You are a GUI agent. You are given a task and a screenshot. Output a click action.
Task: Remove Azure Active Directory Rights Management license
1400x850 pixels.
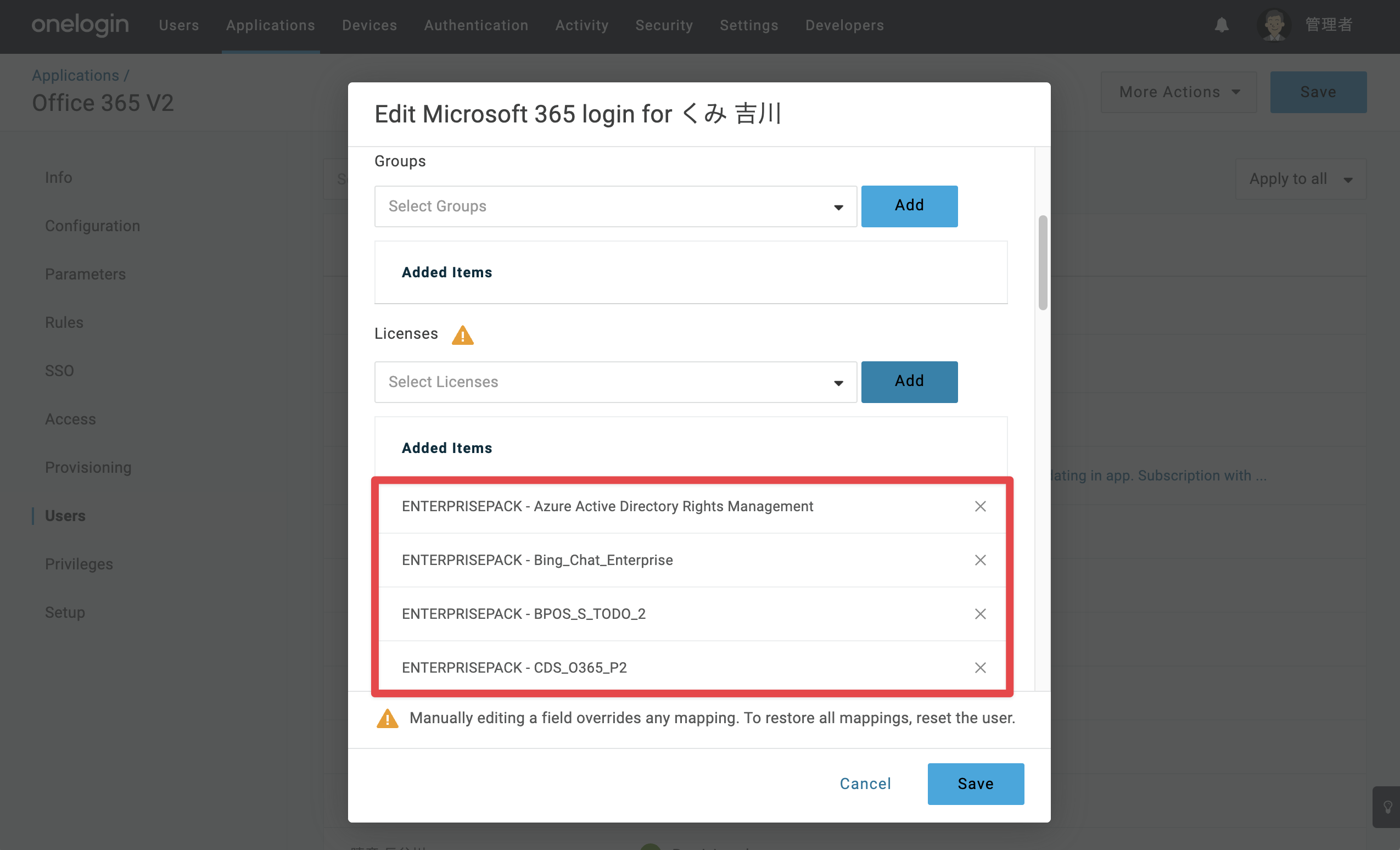click(980, 506)
